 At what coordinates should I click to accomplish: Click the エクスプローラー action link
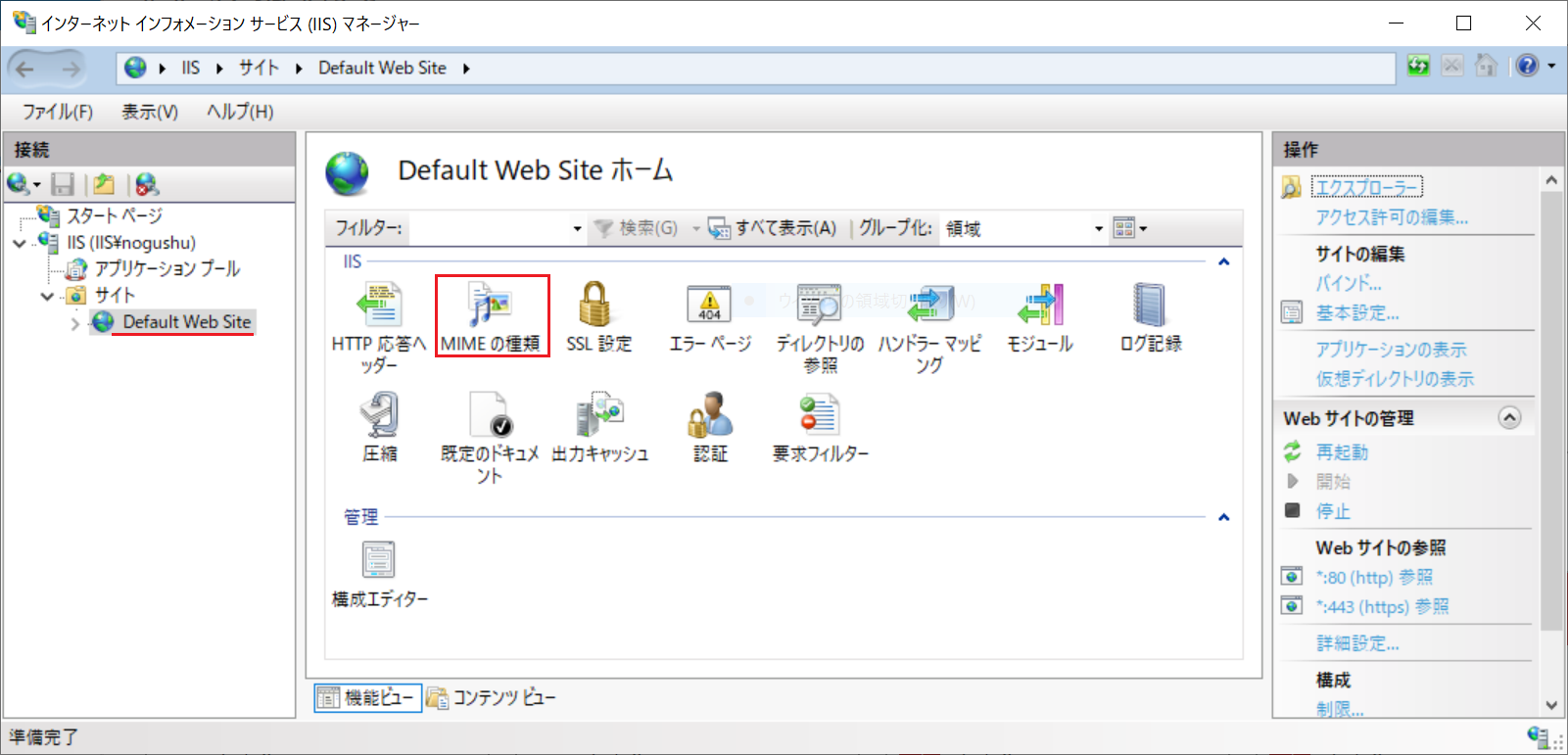(1366, 187)
